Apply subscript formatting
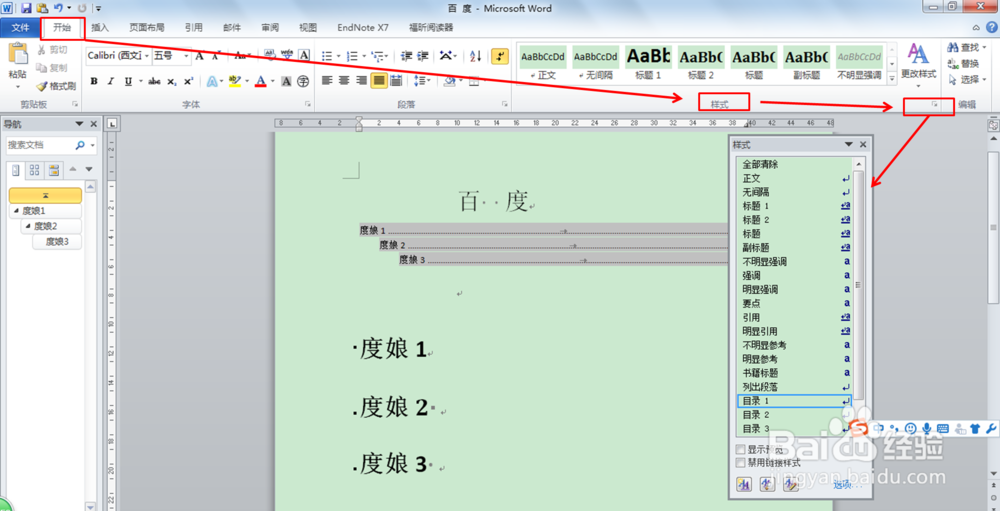Image resolution: width=1000 pixels, height=511 pixels. pyautogui.click(x=172, y=82)
